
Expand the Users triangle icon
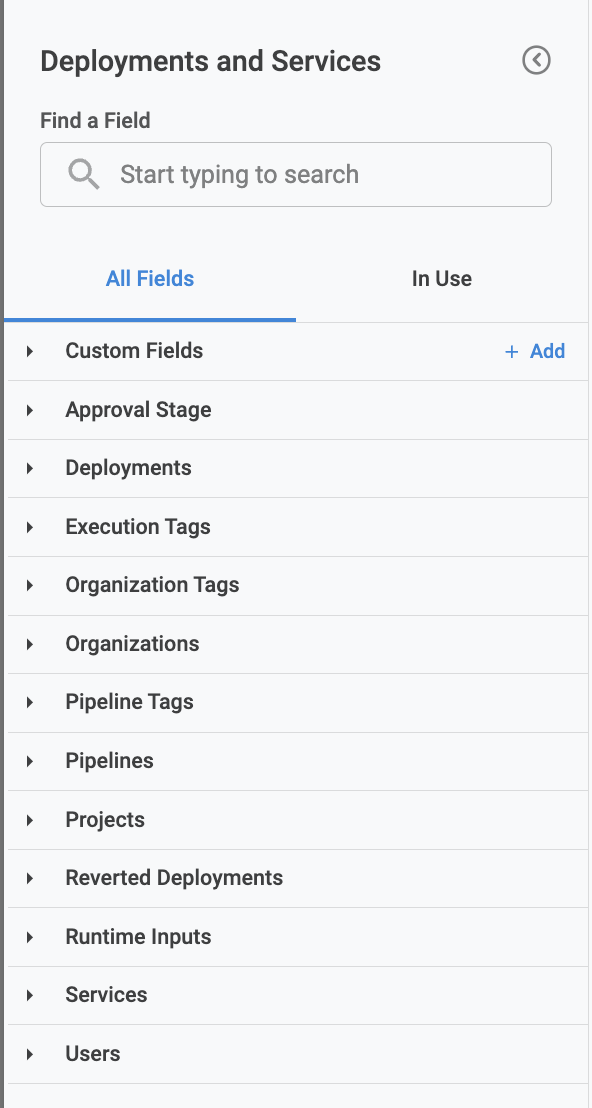30,1054
